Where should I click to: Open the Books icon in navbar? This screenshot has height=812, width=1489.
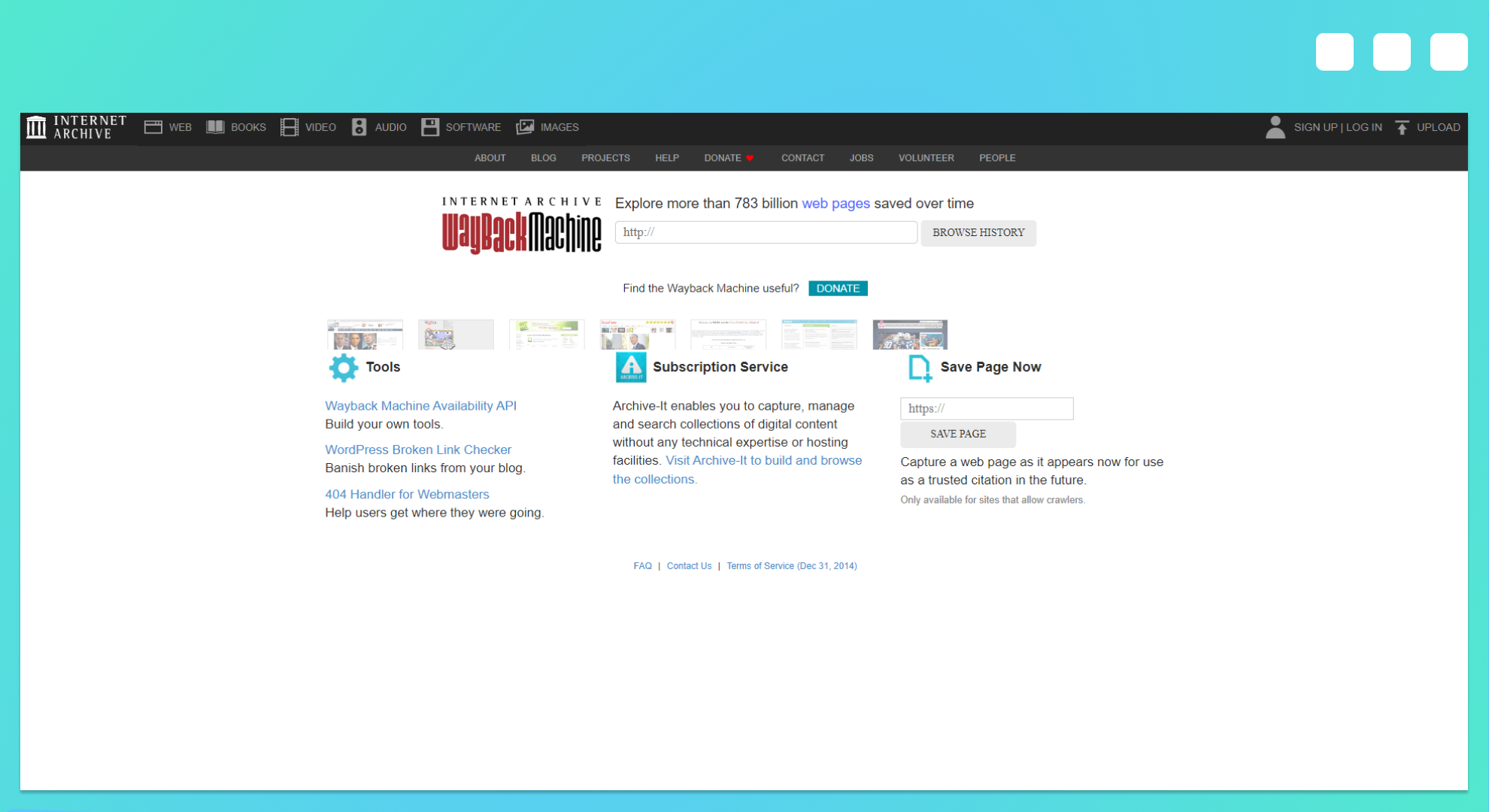click(215, 127)
